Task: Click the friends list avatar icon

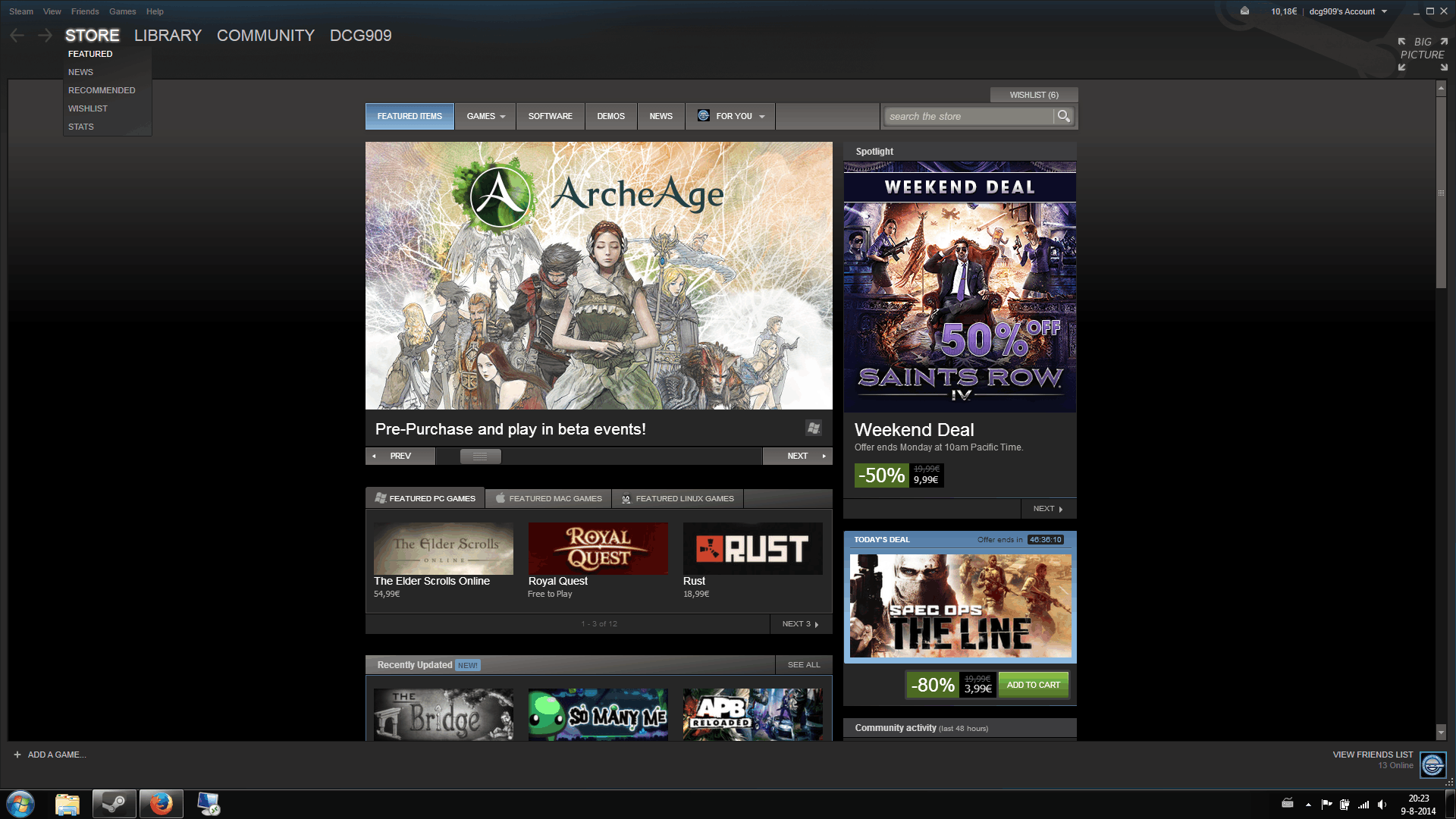Action: point(1432,765)
